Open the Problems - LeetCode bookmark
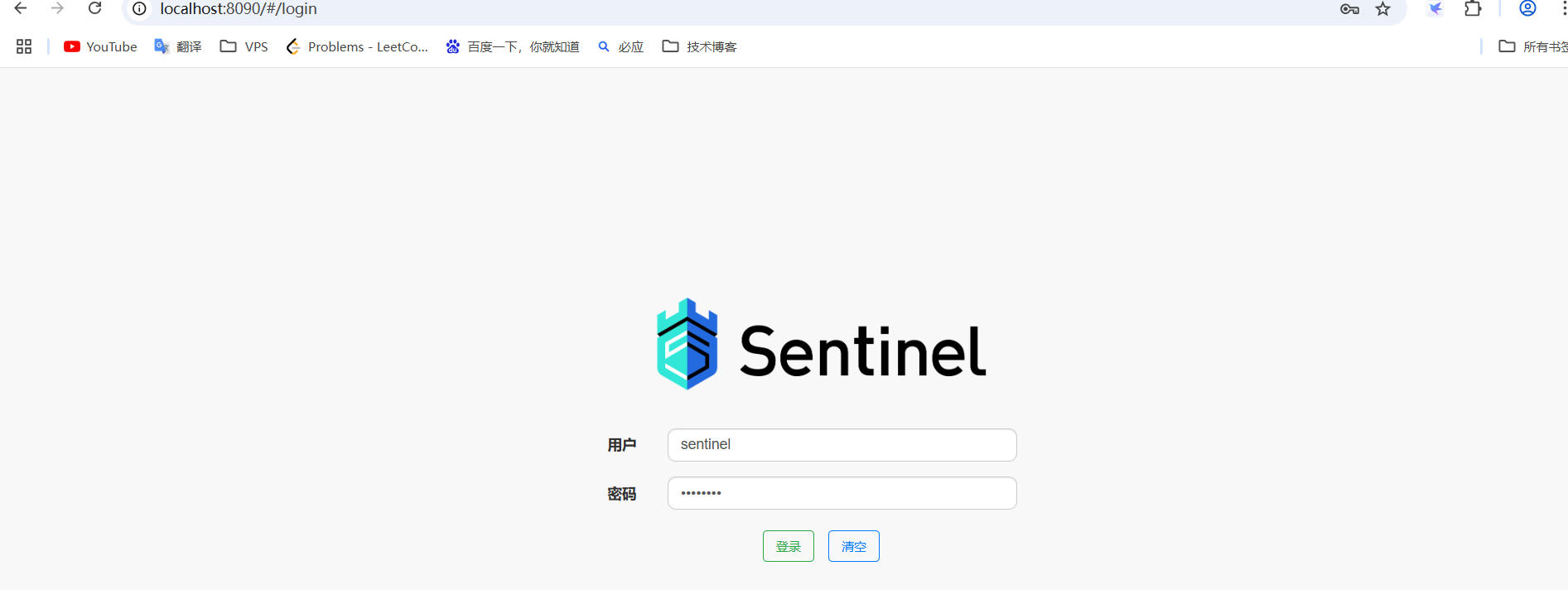The height and width of the screenshot is (590, 1568). [x=357, y=46]
